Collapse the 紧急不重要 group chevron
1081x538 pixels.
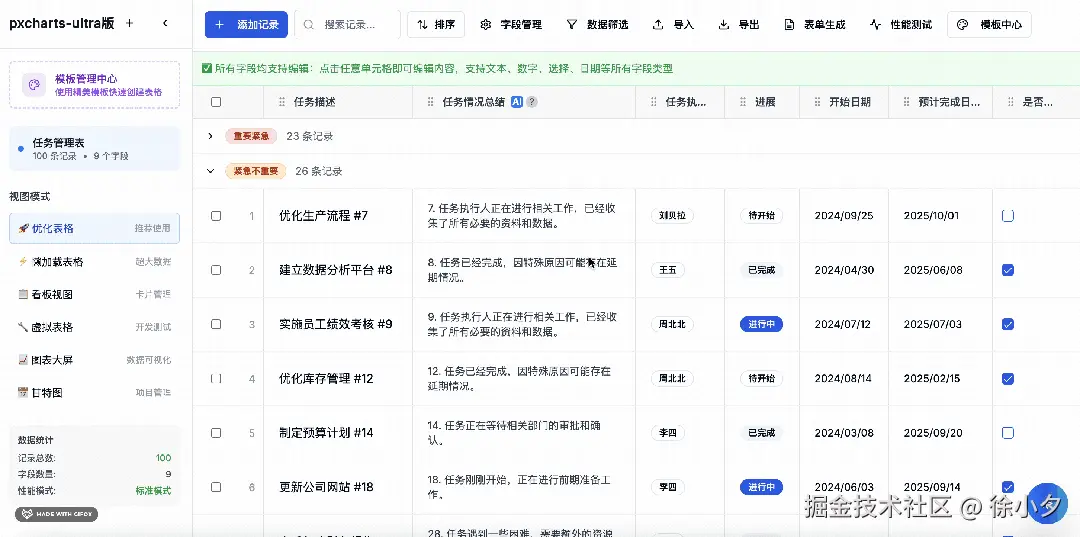coord(210,170)
